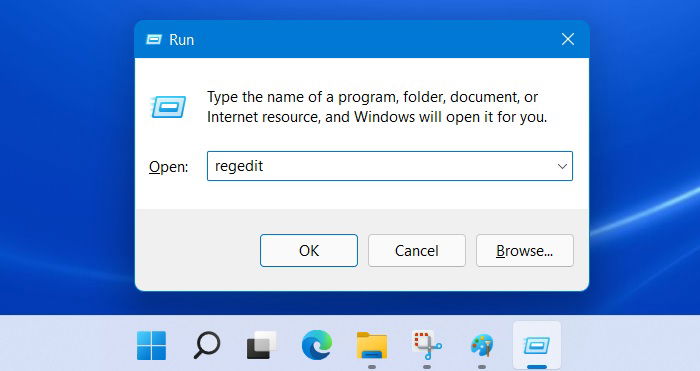Launch Microsoft Edge from taskbar

[x=317, y=345]
